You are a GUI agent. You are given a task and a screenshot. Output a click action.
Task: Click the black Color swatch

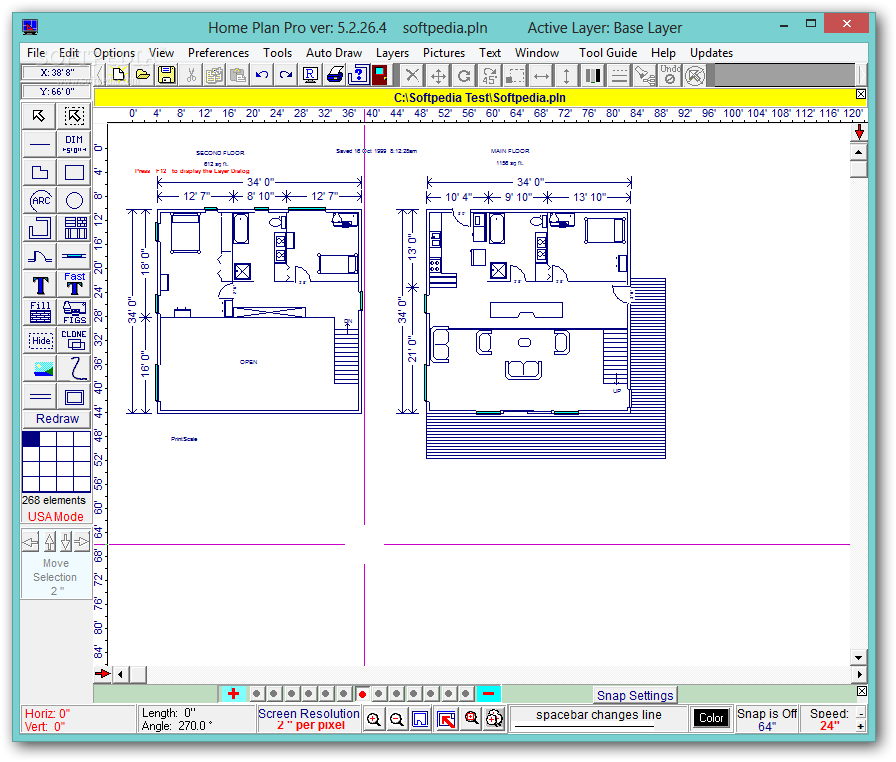(x=711, y=717)
